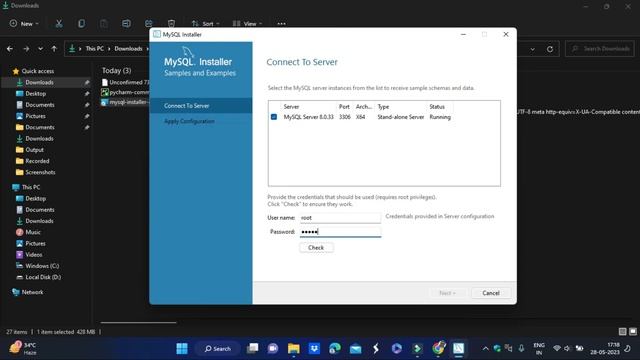
Task: Expand the address bar history dropdown
Action: [x=532, y=49]
